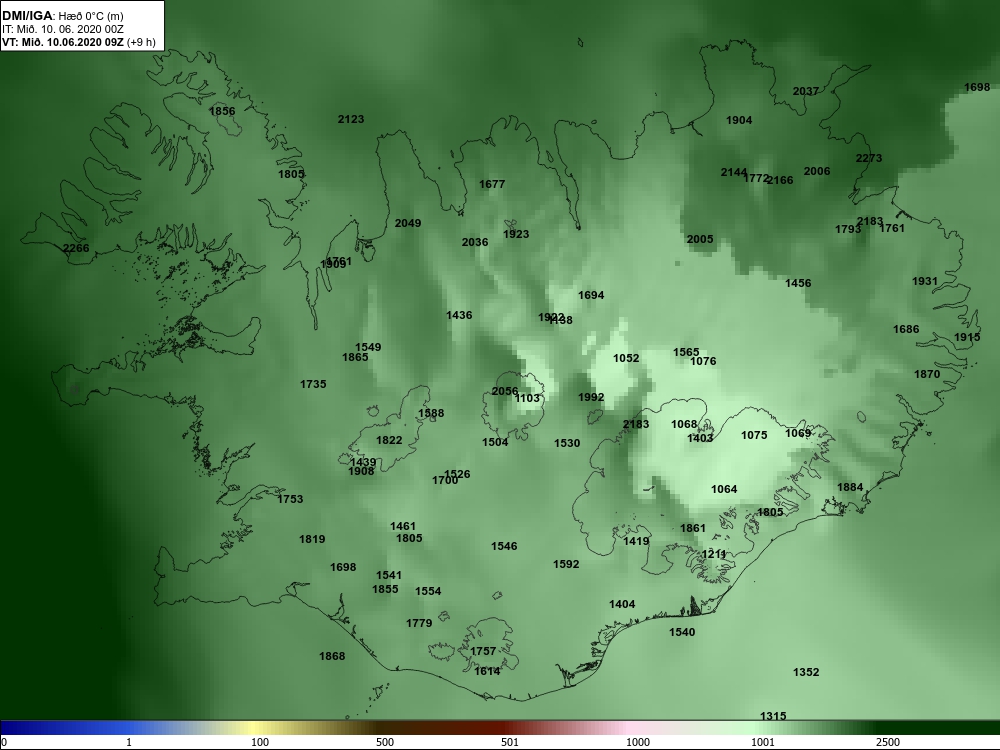Click the map value '1352'
Screen dimensions: 1000x750
pos(805,672)
